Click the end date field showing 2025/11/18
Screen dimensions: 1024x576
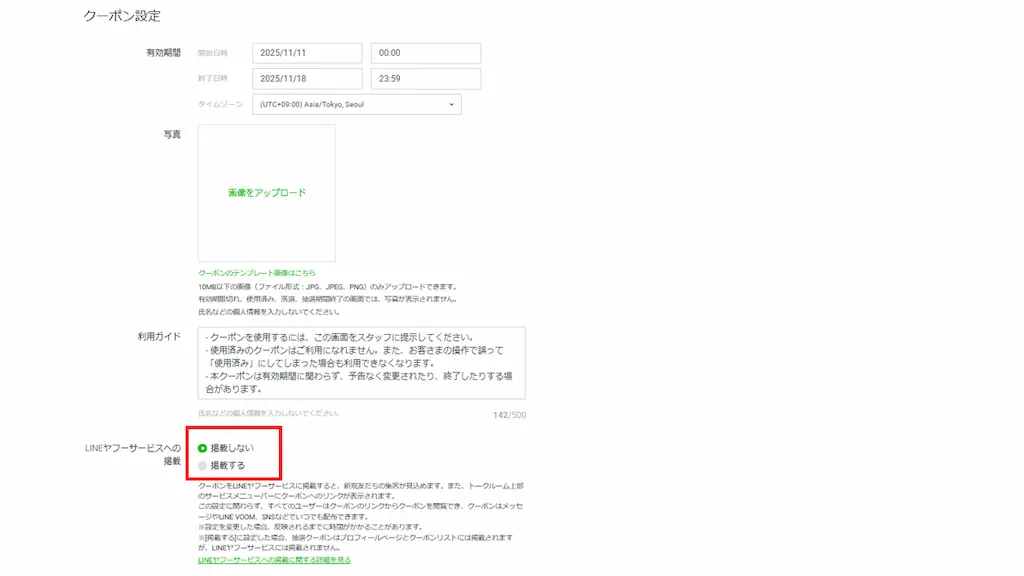pos(305,78)
